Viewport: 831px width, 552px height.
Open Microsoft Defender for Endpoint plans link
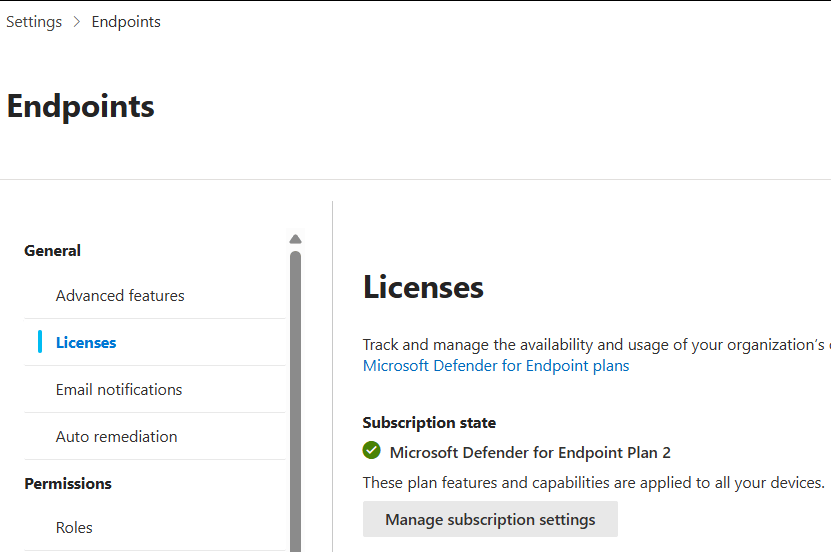pos(496,366)
